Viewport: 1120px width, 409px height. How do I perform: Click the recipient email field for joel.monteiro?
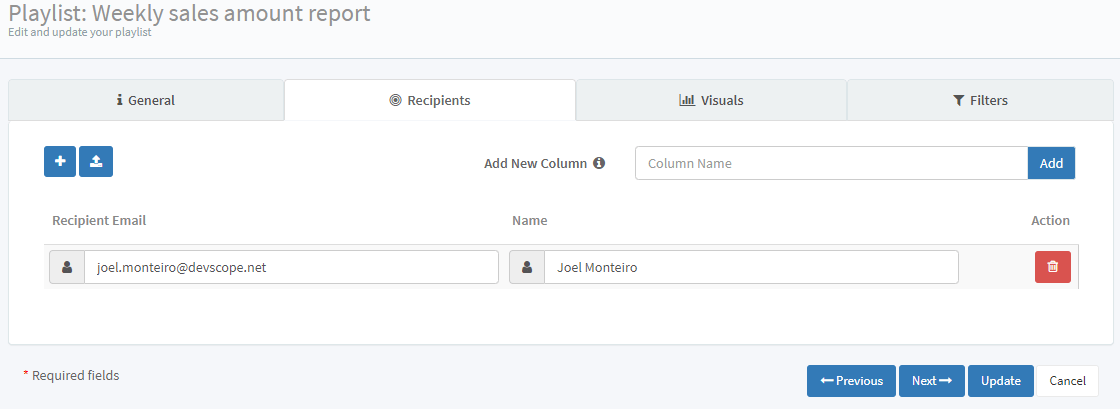291,267
